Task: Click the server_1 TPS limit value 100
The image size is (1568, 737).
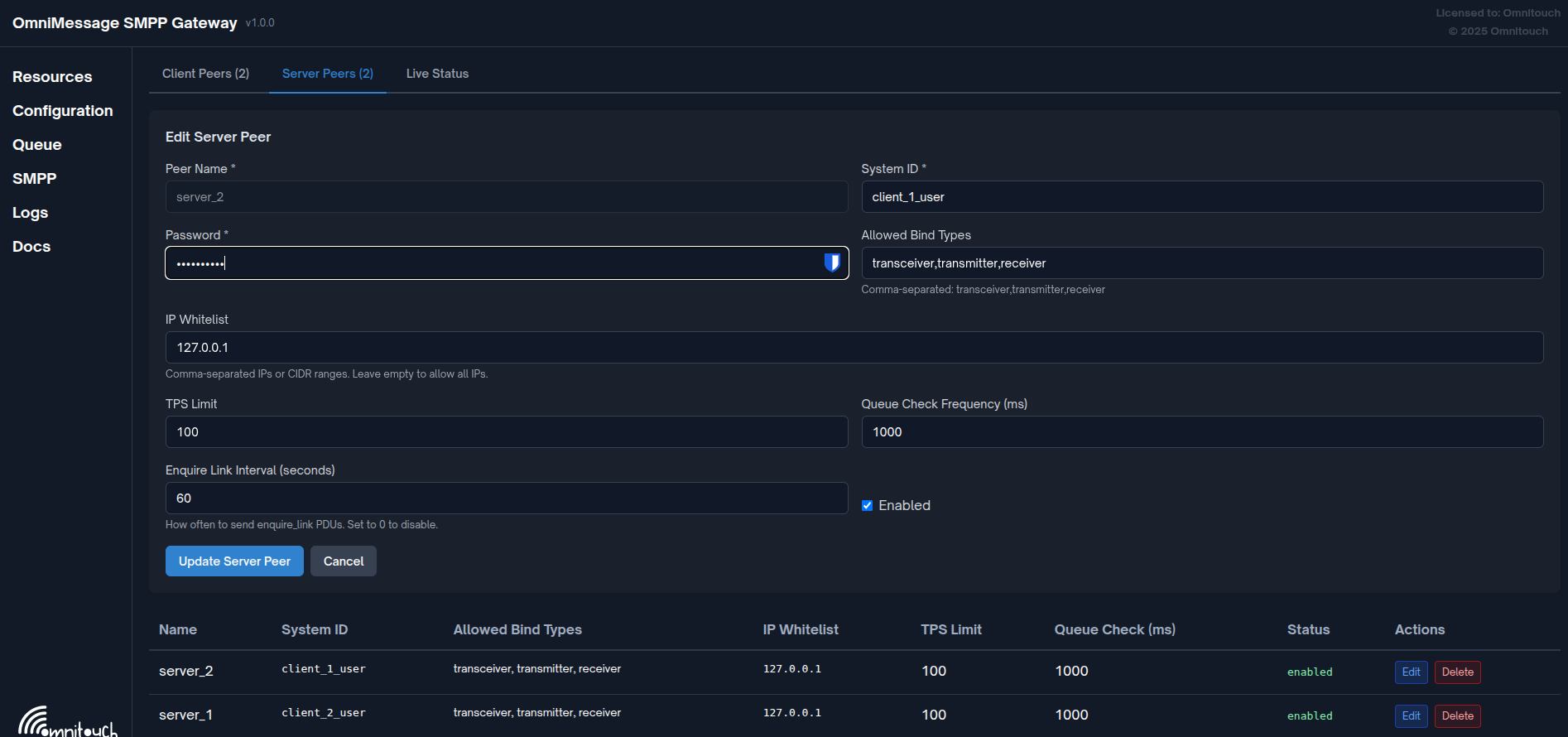Action: coord(934,715)
